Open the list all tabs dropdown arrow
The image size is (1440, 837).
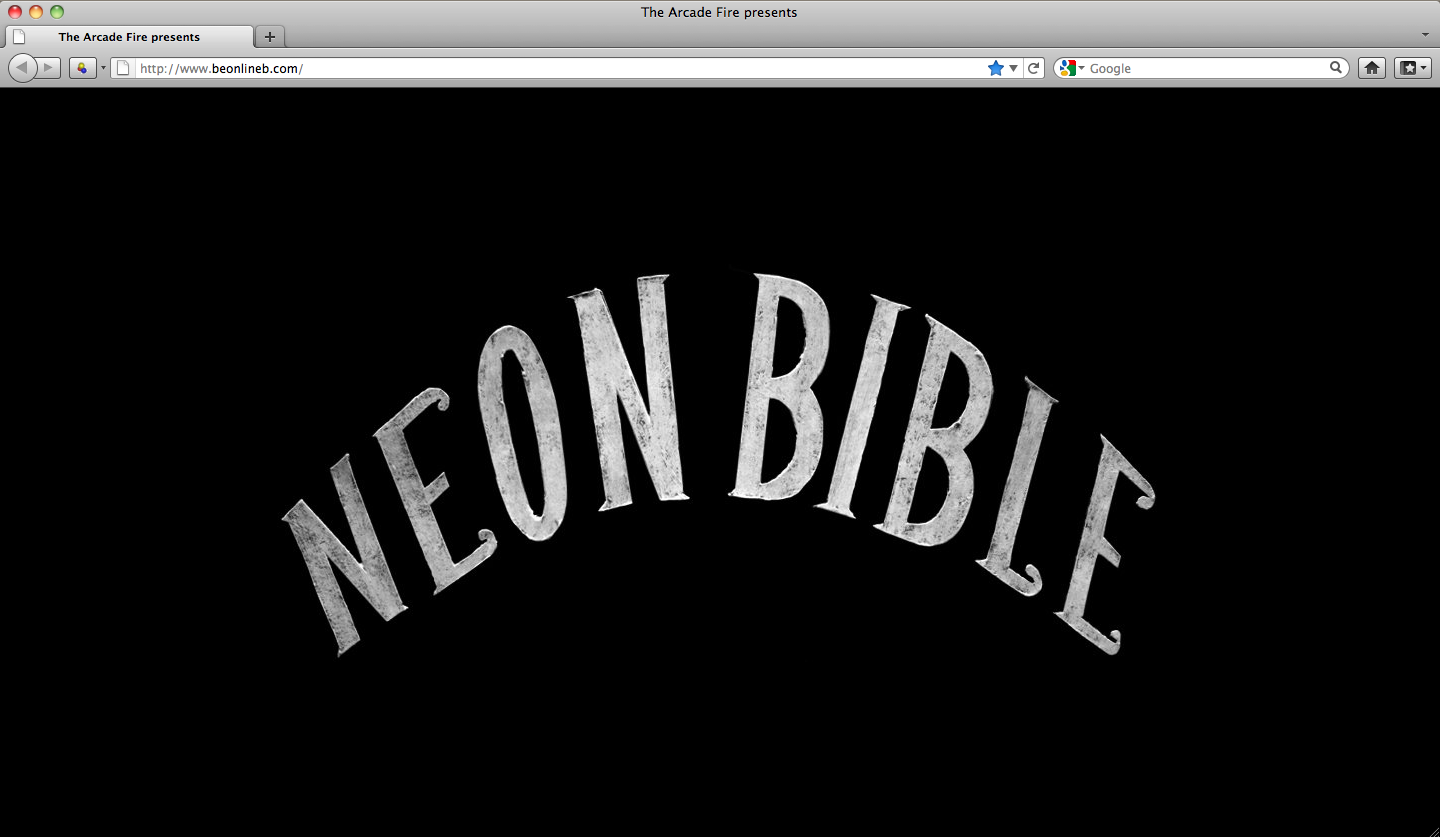1425,34
